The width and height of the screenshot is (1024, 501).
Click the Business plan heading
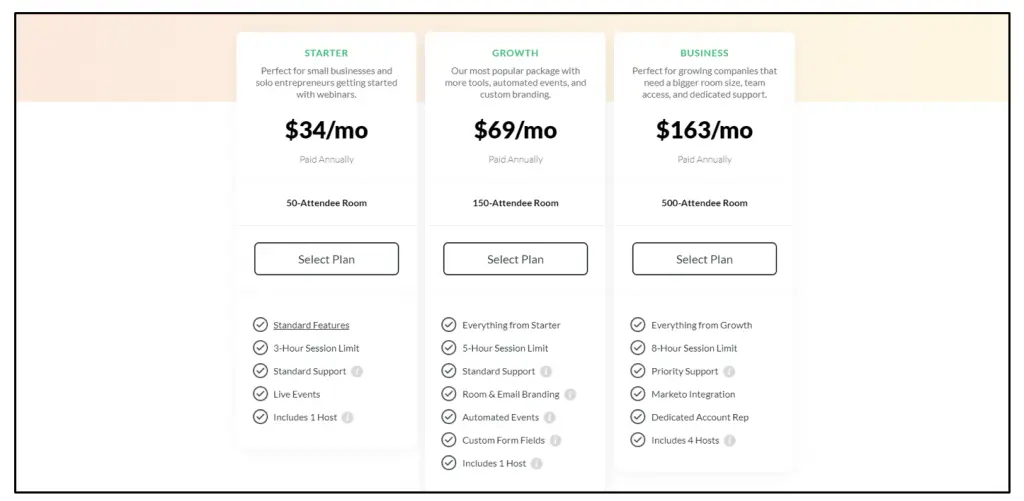tap(704, 53)
